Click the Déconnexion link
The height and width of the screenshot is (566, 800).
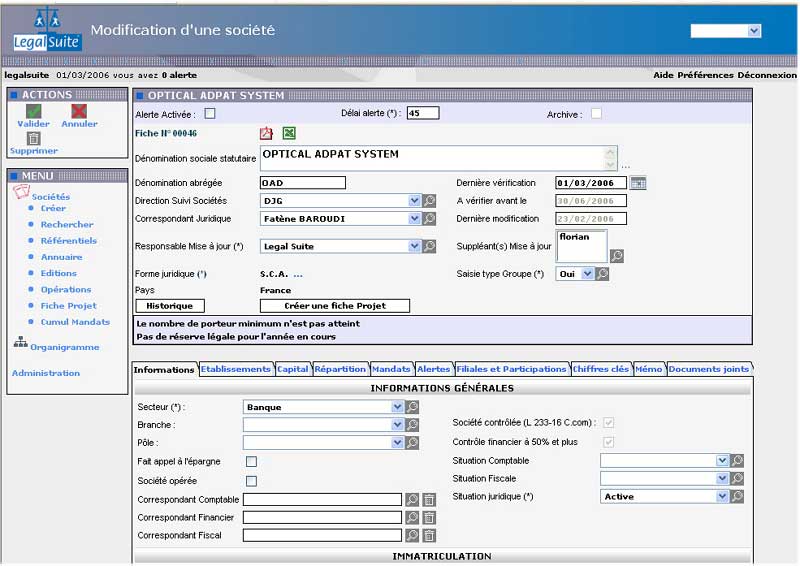(x=767, y=75)
